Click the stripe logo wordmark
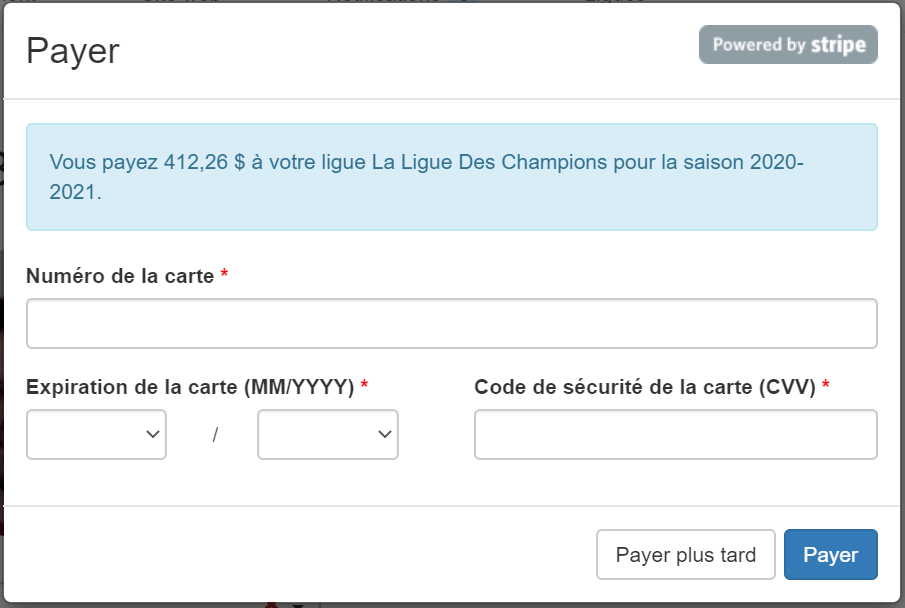Screen dimensions: 905x608 coord(838,45)
